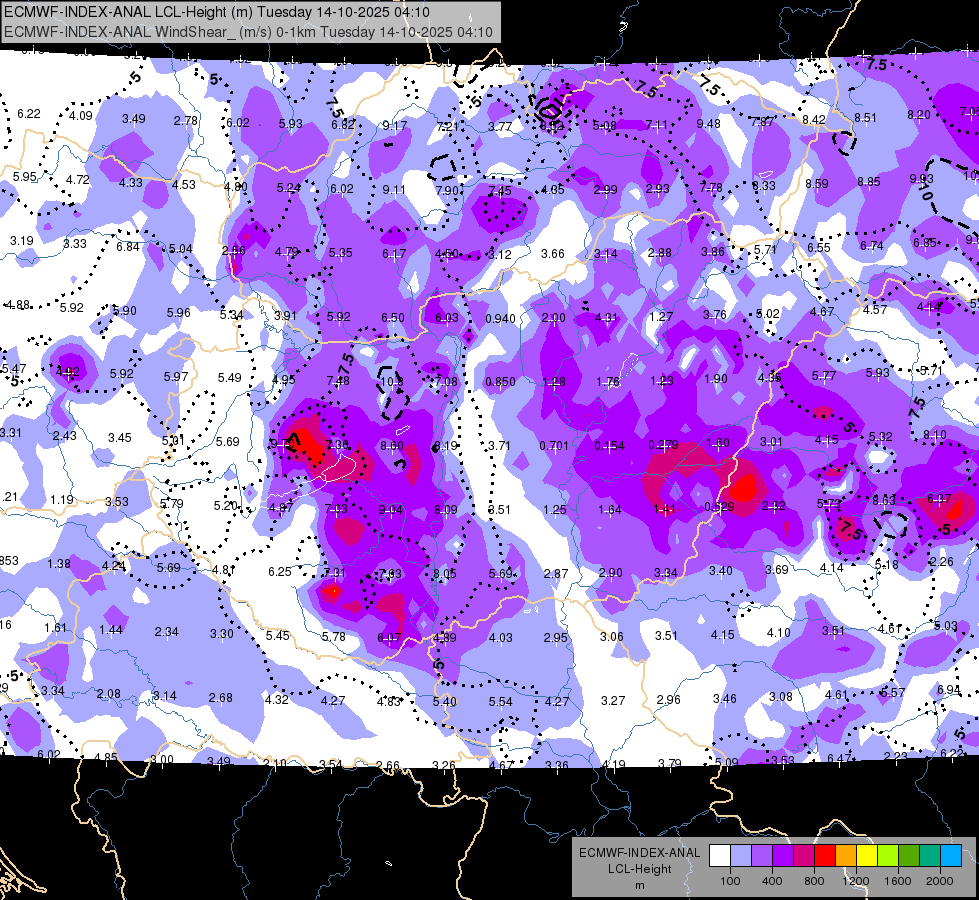
Task: Select the white swatch in the legend
Action: coord(720,856)
